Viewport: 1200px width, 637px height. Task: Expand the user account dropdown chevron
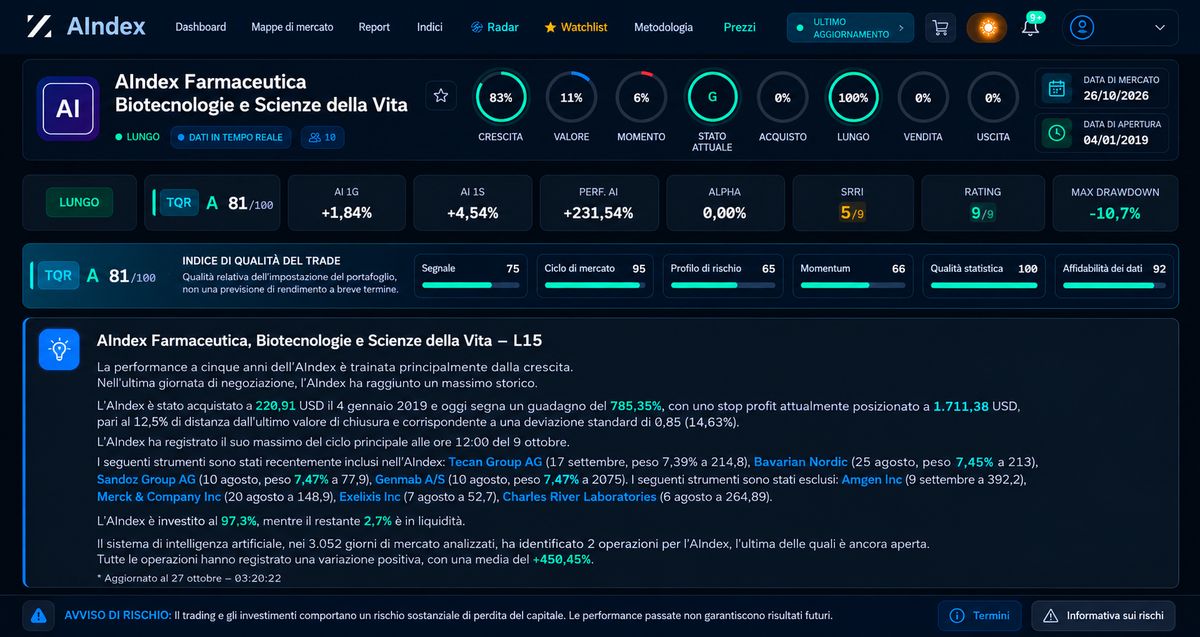[1160, 28]
